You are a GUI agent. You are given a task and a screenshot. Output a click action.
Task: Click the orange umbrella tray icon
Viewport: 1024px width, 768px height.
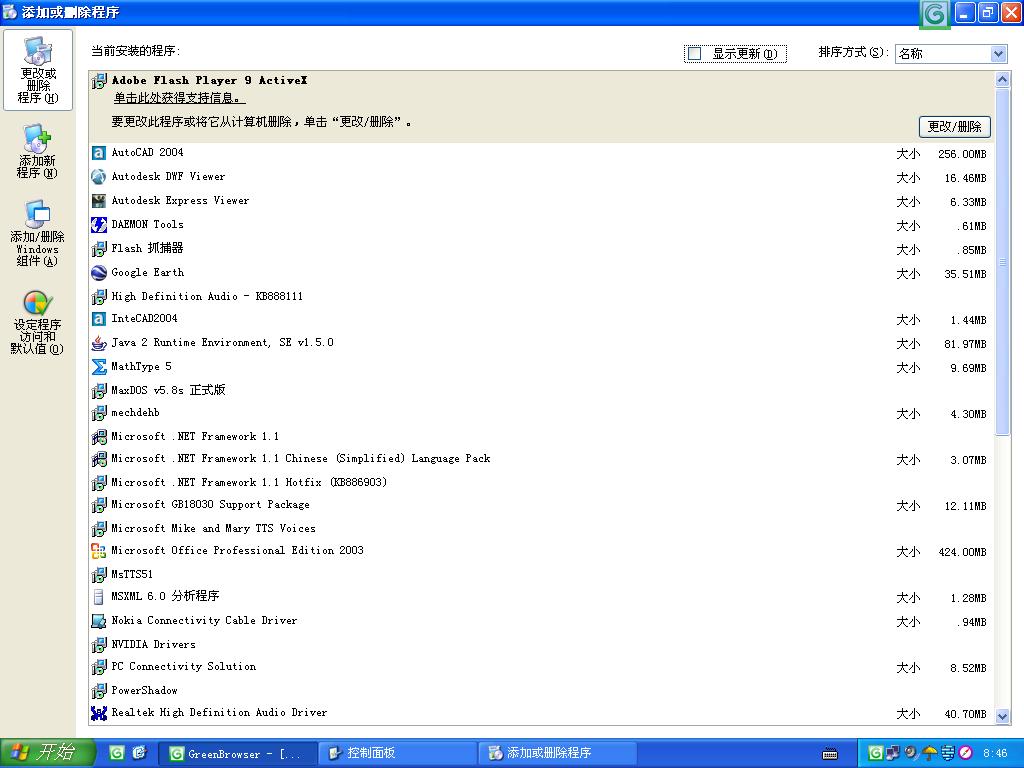929,754
